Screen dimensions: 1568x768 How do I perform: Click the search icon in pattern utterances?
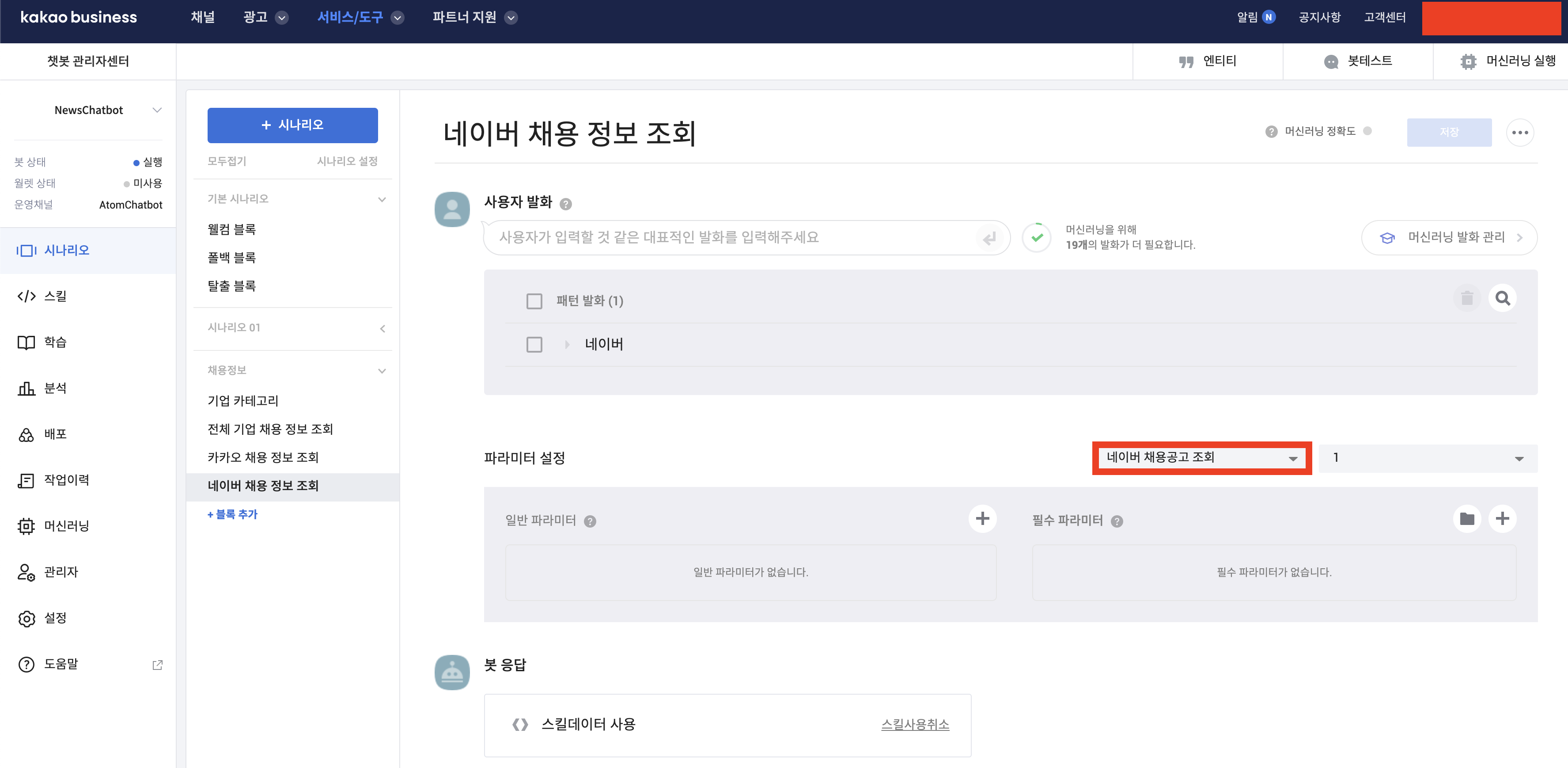click(x=1502, y=298)
